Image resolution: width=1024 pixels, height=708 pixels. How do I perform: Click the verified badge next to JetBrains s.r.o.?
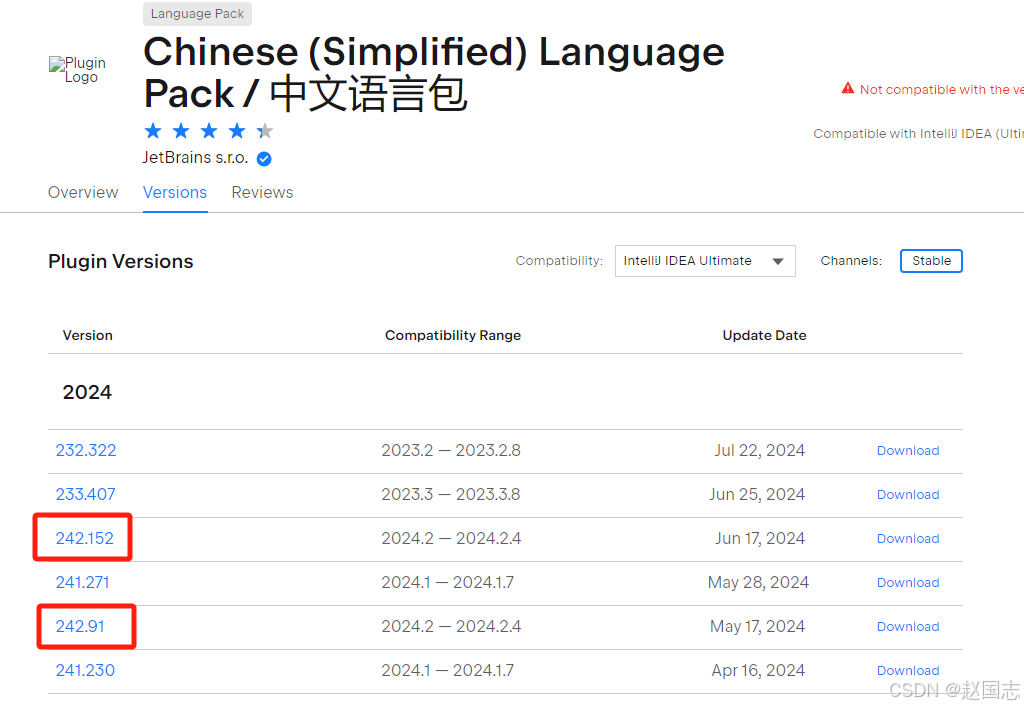click(264, 159)
